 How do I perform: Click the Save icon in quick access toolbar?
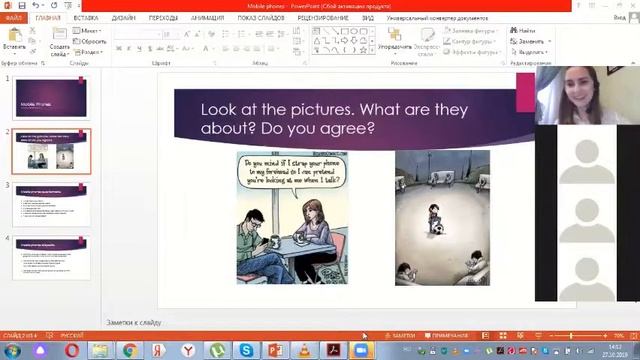[x=22, y=5]
